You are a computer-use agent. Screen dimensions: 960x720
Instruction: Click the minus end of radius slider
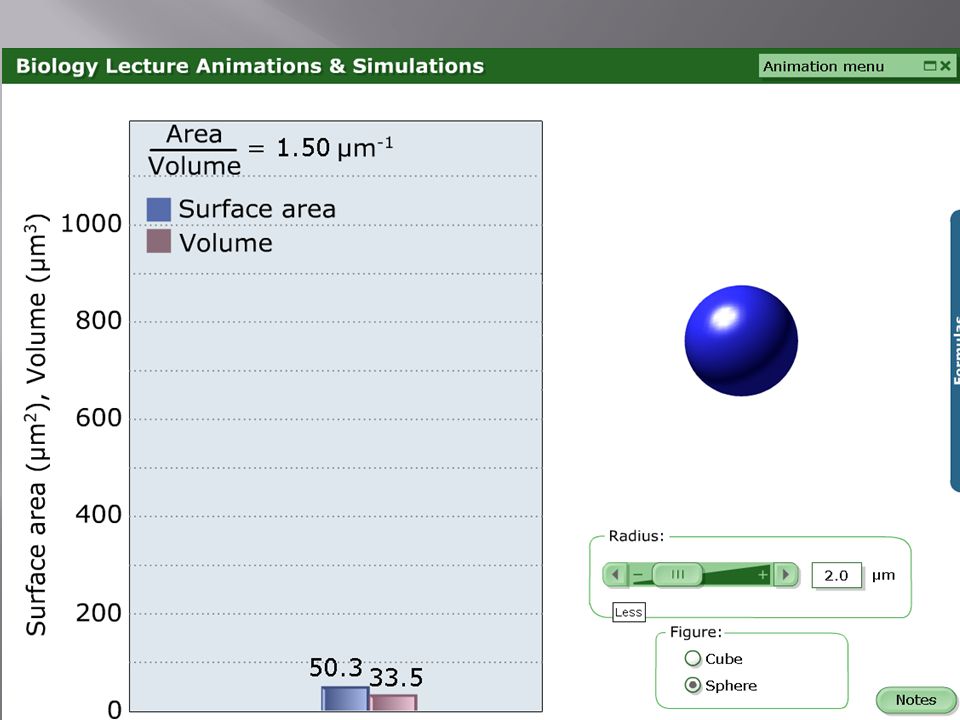pyautogui.click(x=638, y=575)
